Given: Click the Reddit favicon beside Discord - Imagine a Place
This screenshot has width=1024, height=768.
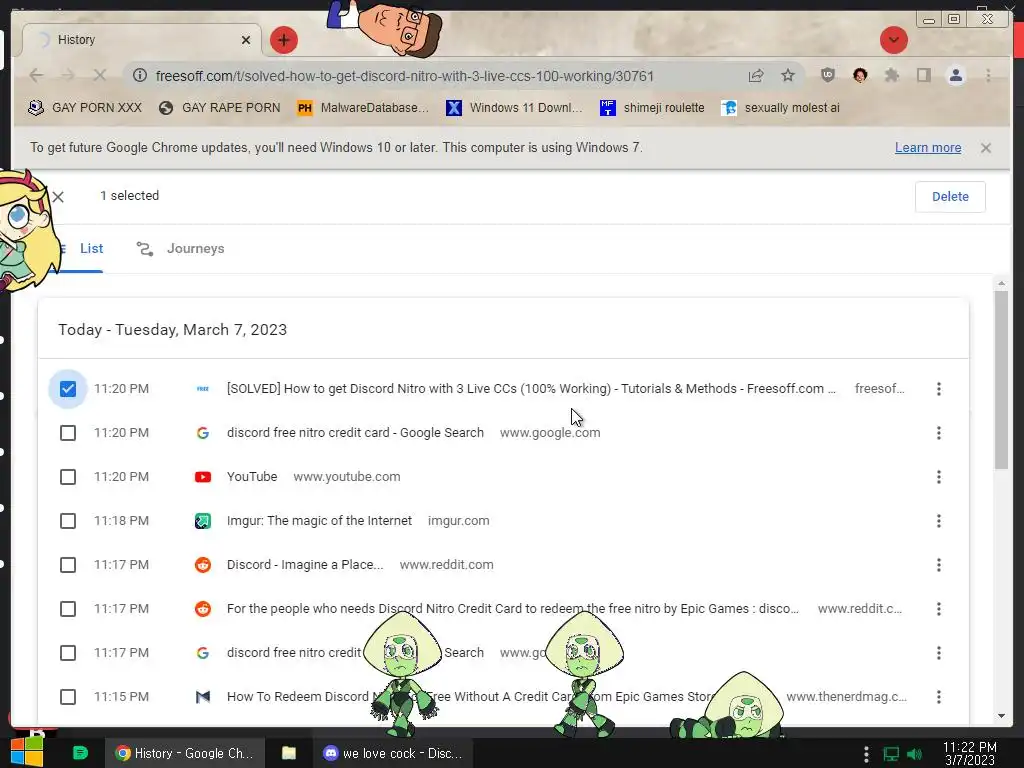Looking at the screenshot, I should tap(203, 565).
